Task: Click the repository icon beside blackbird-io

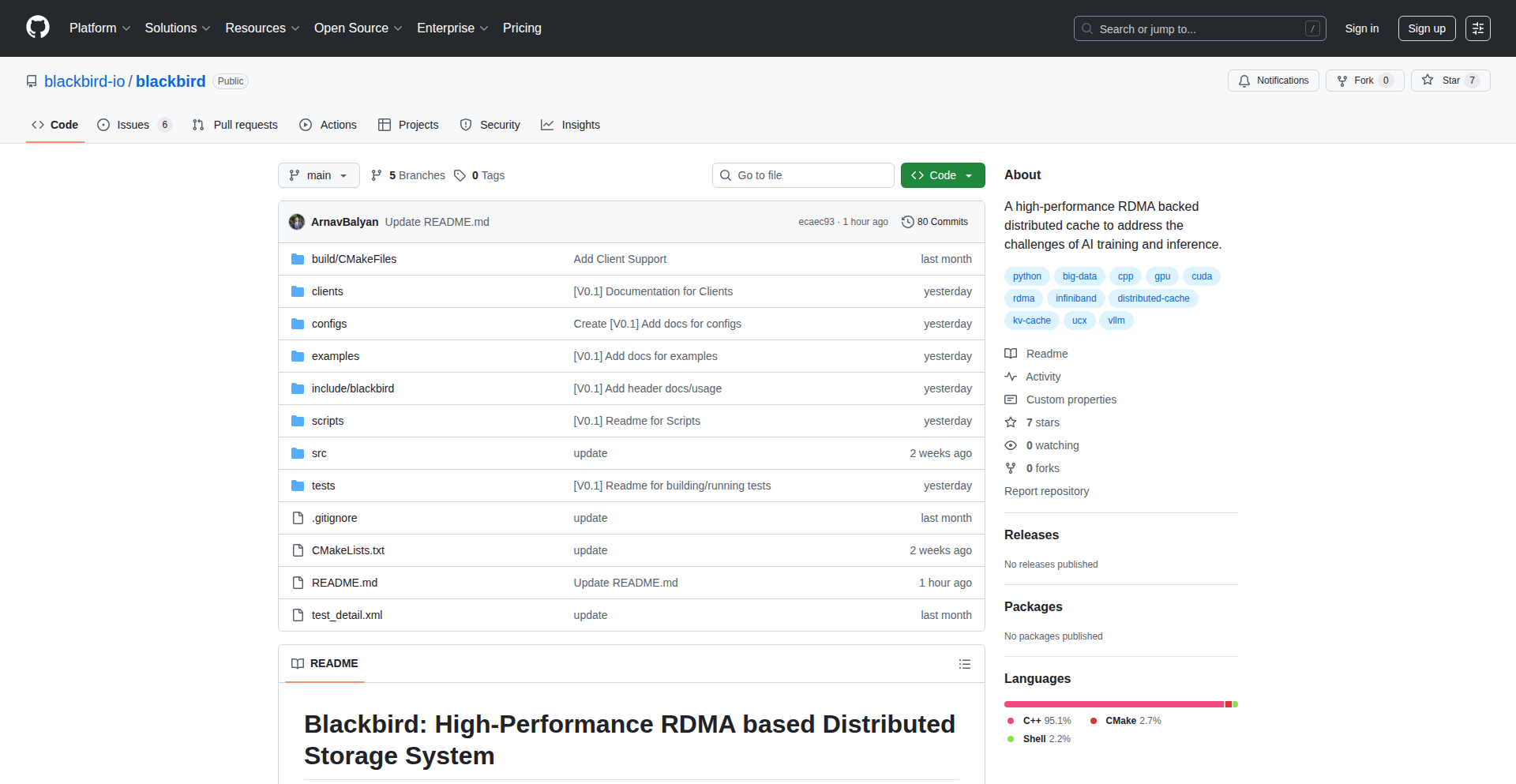Action: pyautogui.click(x=32, y=81)
